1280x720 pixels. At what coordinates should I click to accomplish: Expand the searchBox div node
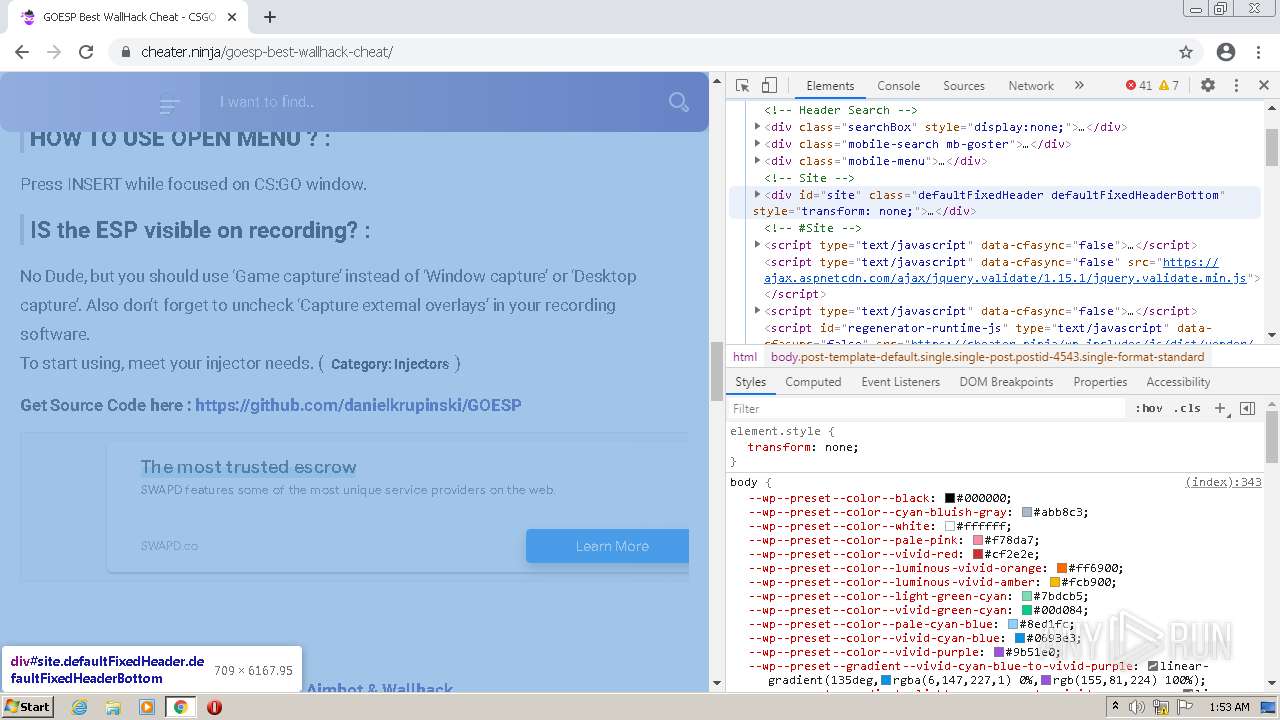(x=757, y=127)
